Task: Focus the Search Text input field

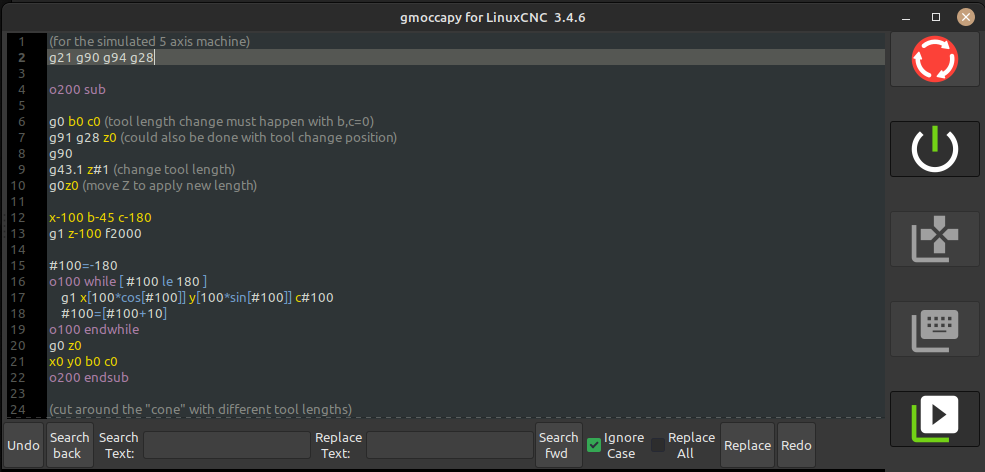Action: pos(226,445)
